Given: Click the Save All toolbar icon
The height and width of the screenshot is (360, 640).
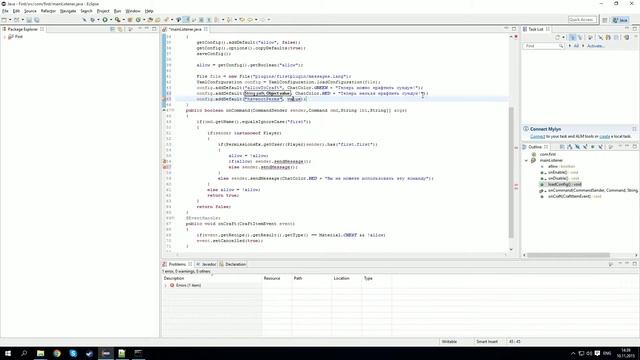Looking at the screenshot, I should pos(37,20).
